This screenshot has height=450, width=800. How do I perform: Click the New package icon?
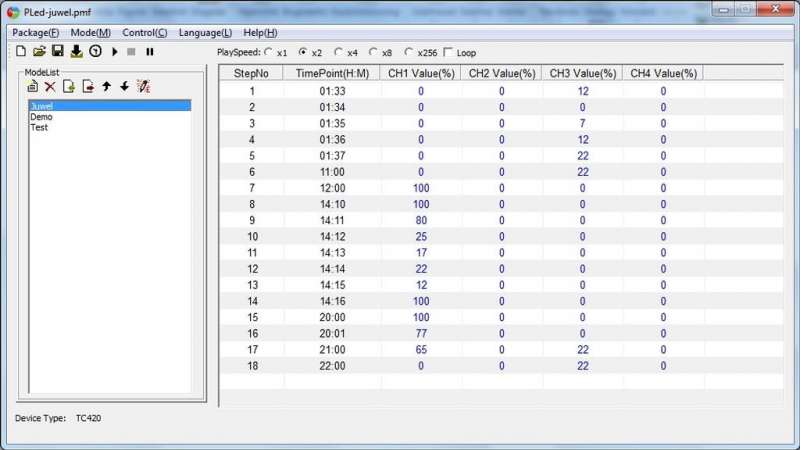(x=21, y=51)
